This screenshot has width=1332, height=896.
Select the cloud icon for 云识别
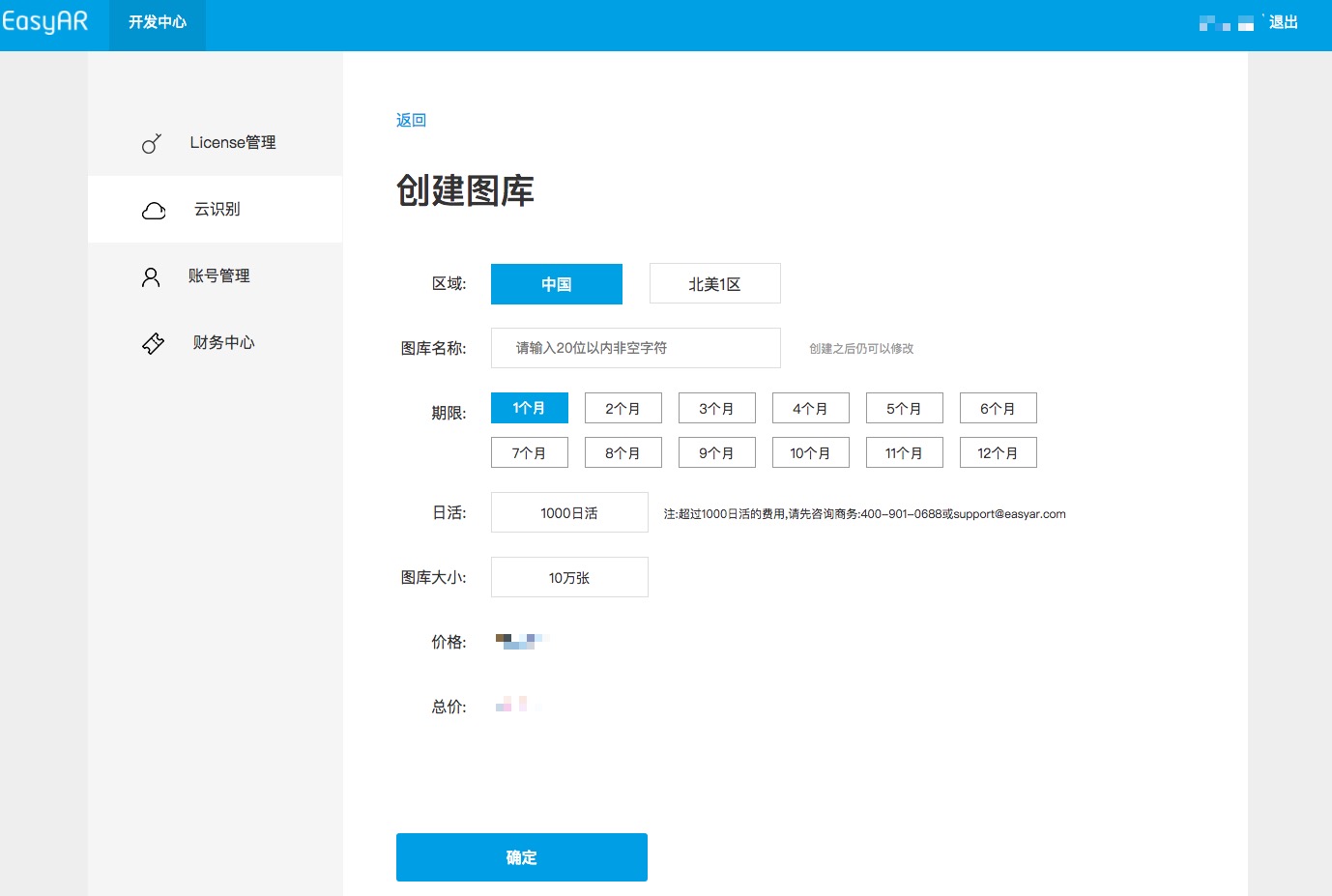click(153, 209)
